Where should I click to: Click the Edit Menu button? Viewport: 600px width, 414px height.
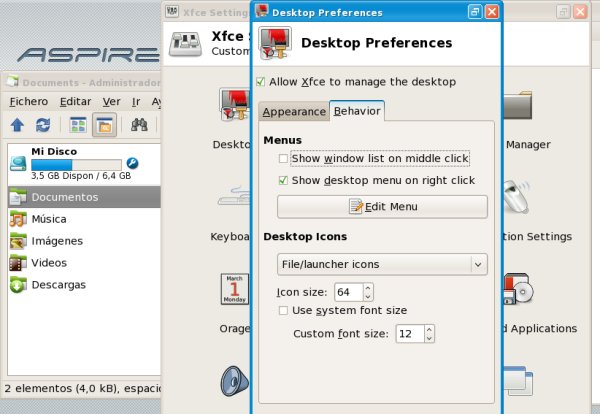(x=382, y=207)
